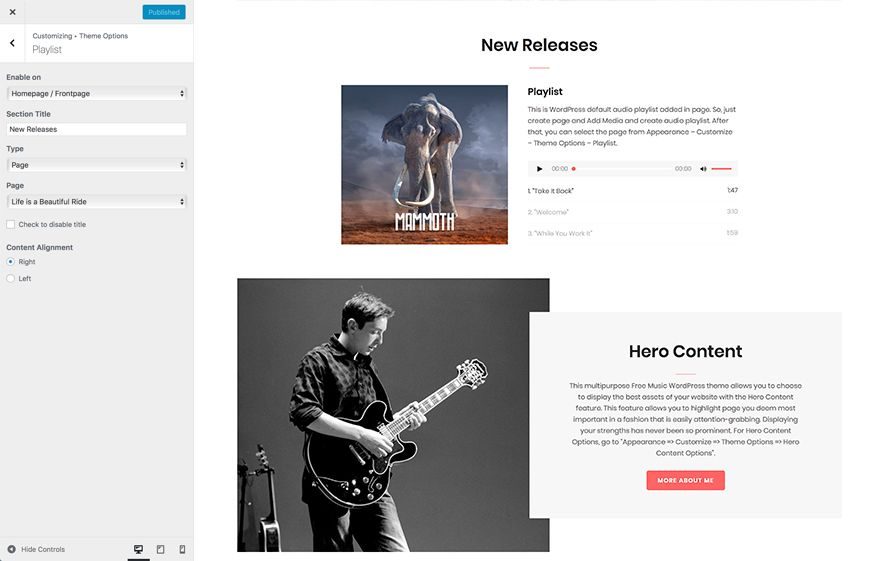
Task: Close the Customizer with the X icon
Action: click(12, 12)
